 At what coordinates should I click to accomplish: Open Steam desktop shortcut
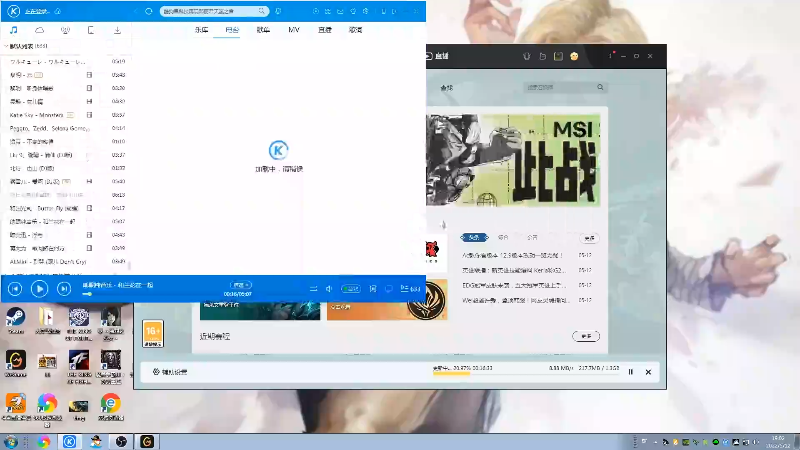(15, 321)
